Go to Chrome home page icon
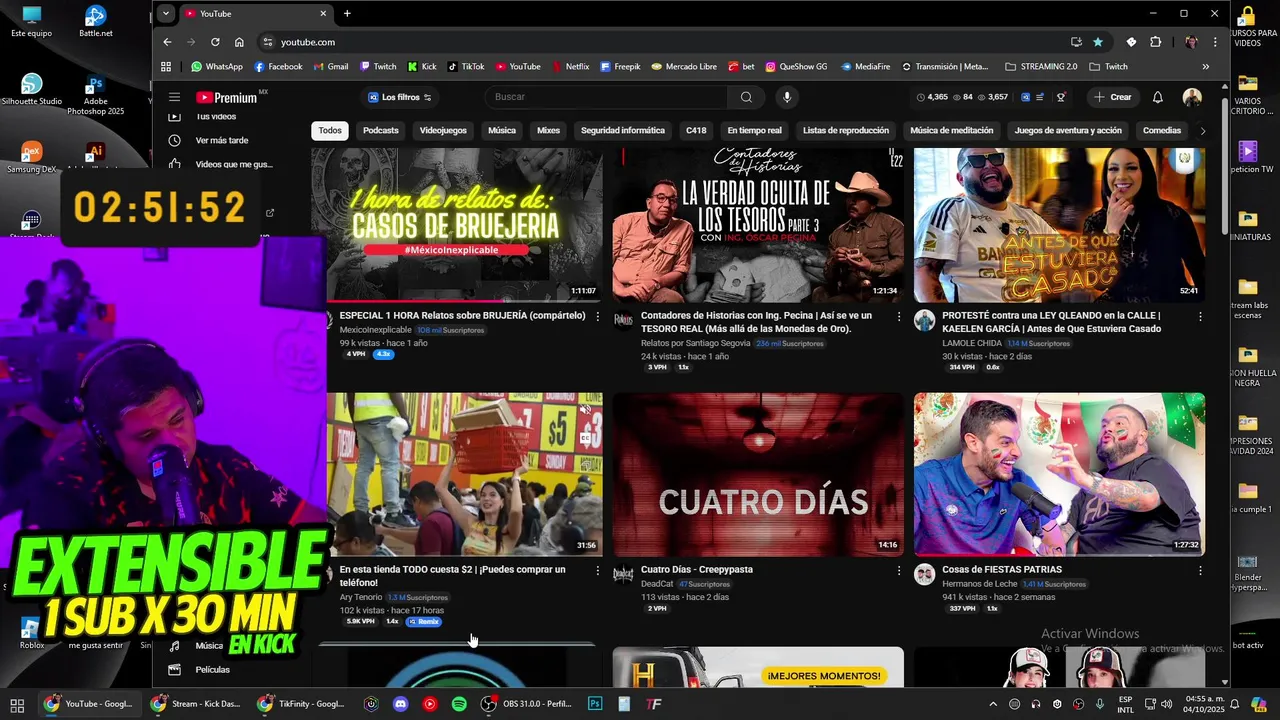1280x720 pixels. tap(239, 42)
